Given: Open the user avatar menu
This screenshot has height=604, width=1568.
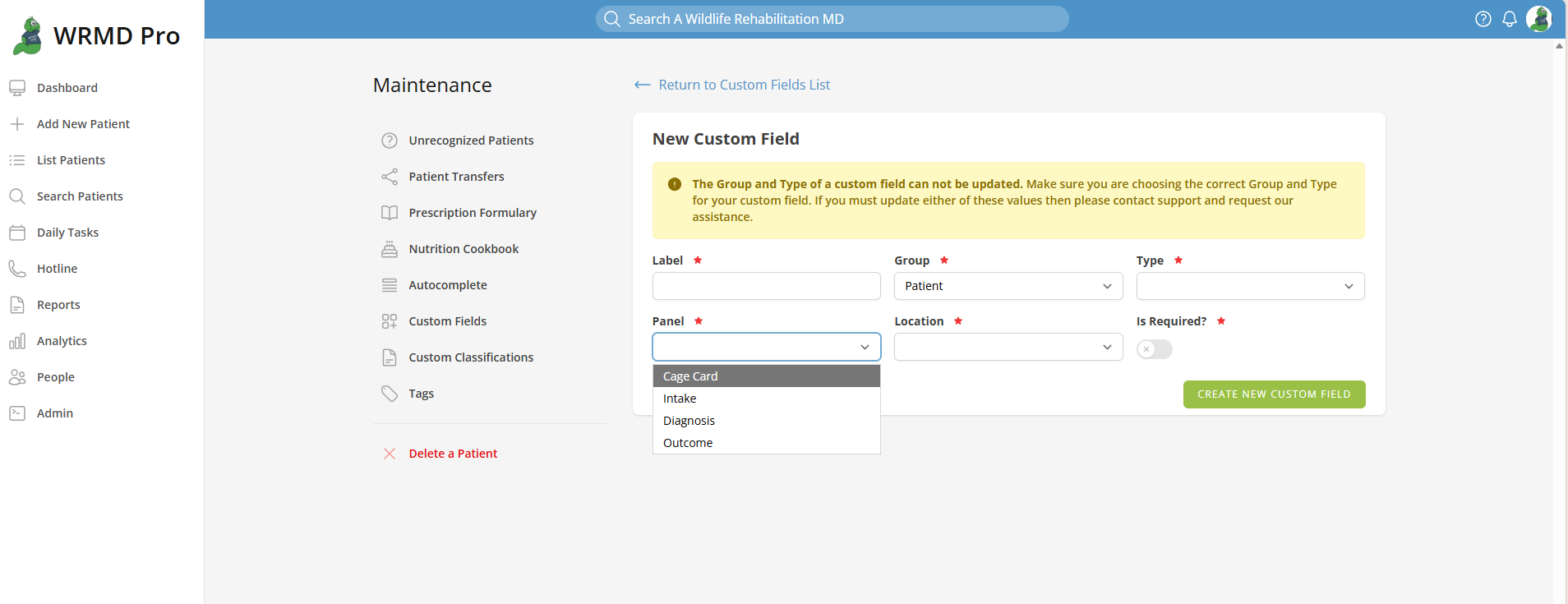Looking at the screenshot, I should [1538, 19].
